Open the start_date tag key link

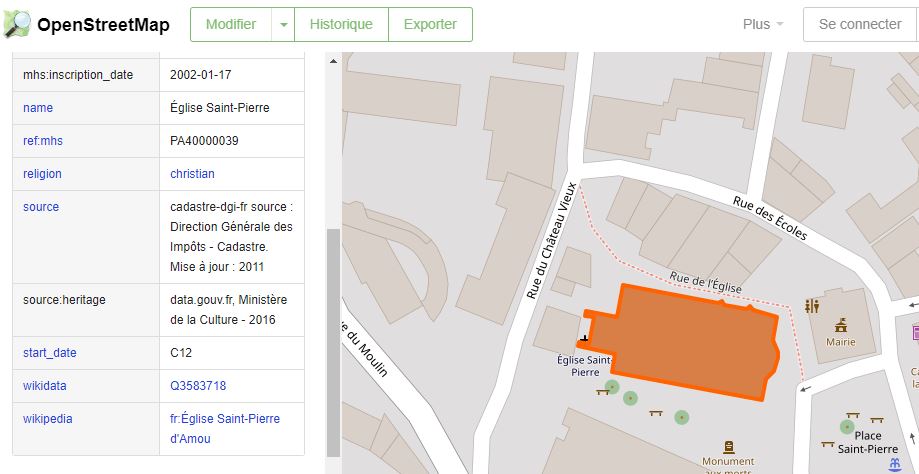[x=50, y=353]
